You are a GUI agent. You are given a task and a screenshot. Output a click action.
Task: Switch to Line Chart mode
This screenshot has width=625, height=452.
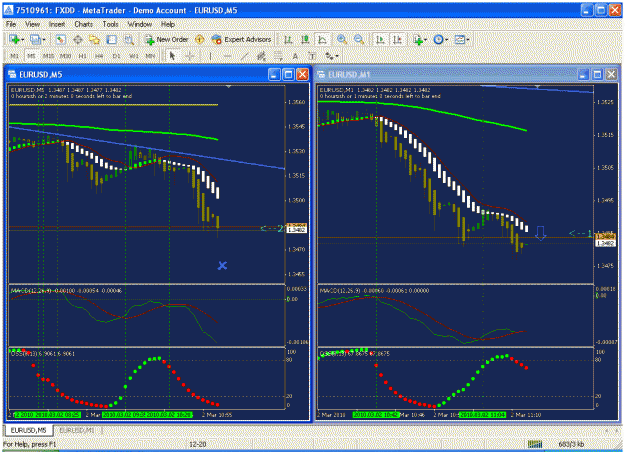(322, 39)
